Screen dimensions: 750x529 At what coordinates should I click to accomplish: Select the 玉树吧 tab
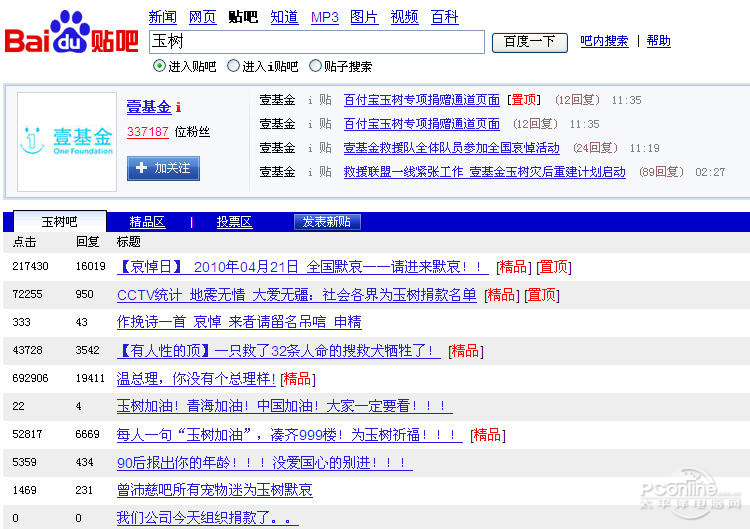60,221
